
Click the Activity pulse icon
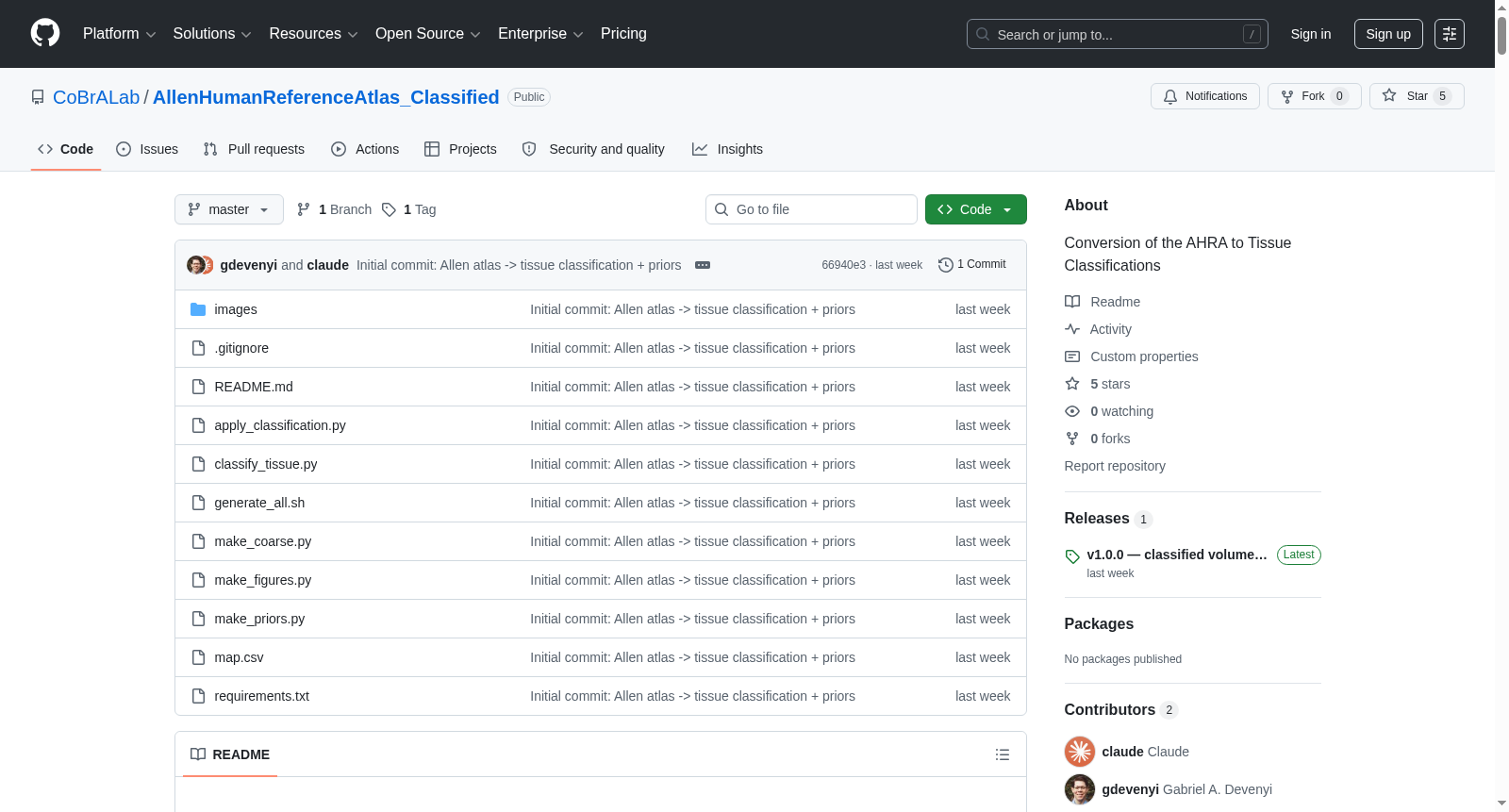coord(1072,329)
